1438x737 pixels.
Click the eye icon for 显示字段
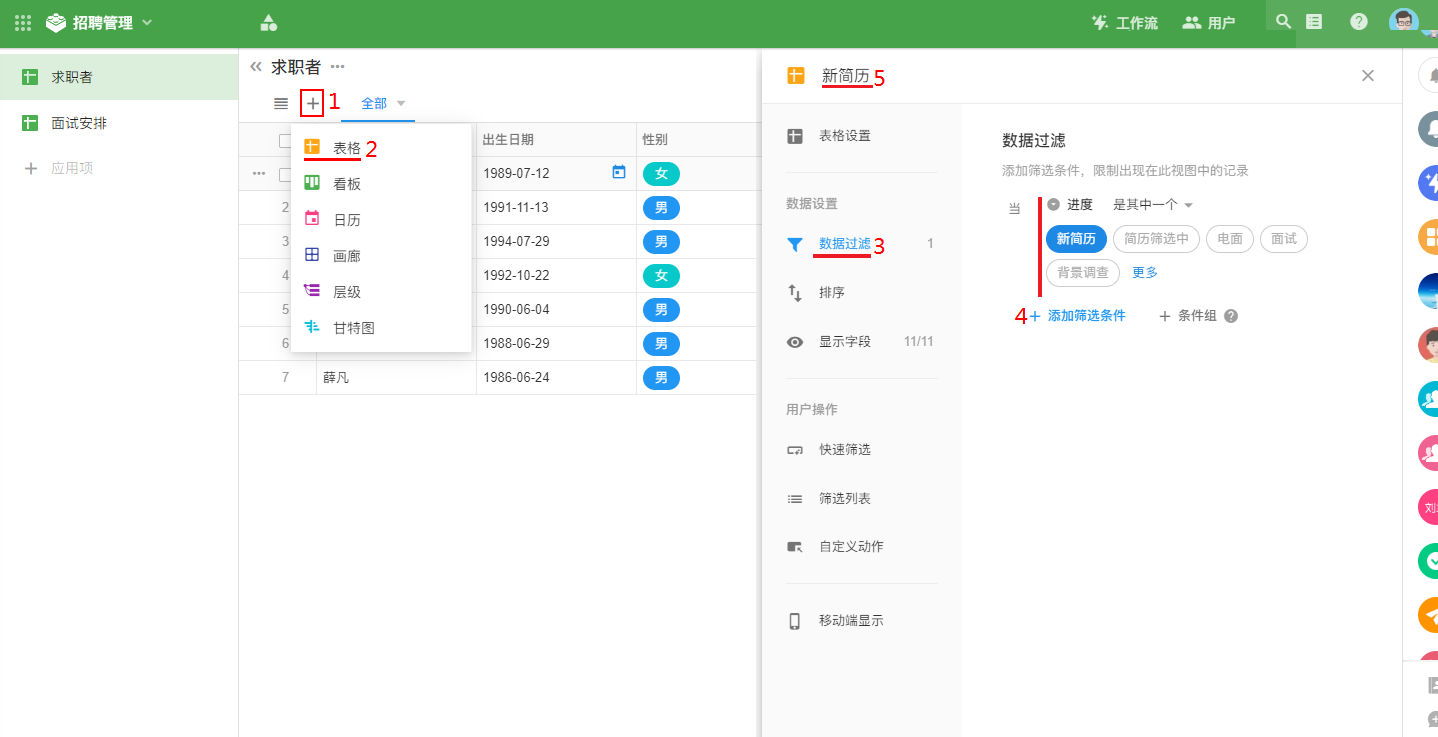coord(795,342)
